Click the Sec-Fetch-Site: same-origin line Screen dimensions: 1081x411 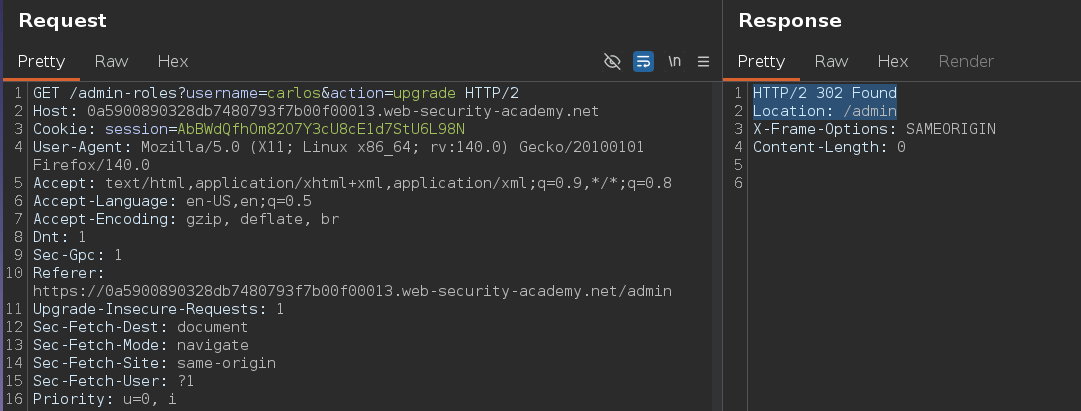(154, 363)
